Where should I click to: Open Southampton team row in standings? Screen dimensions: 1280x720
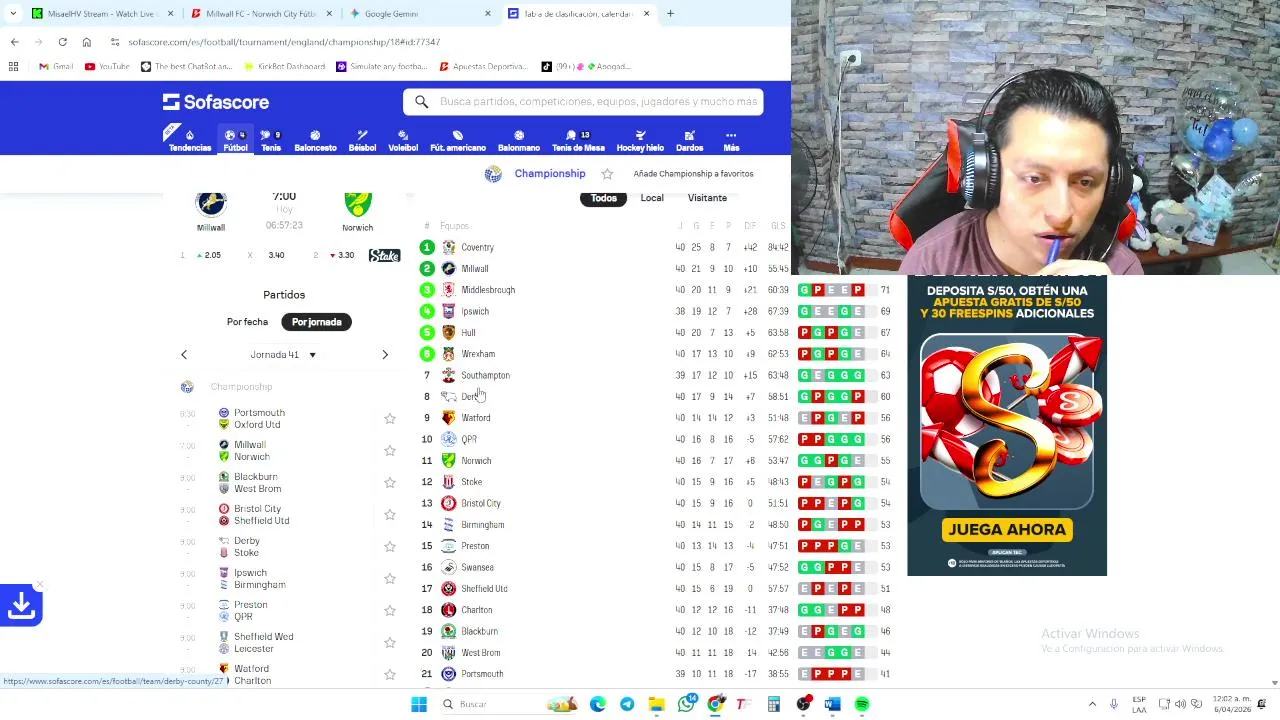point(655,375)
